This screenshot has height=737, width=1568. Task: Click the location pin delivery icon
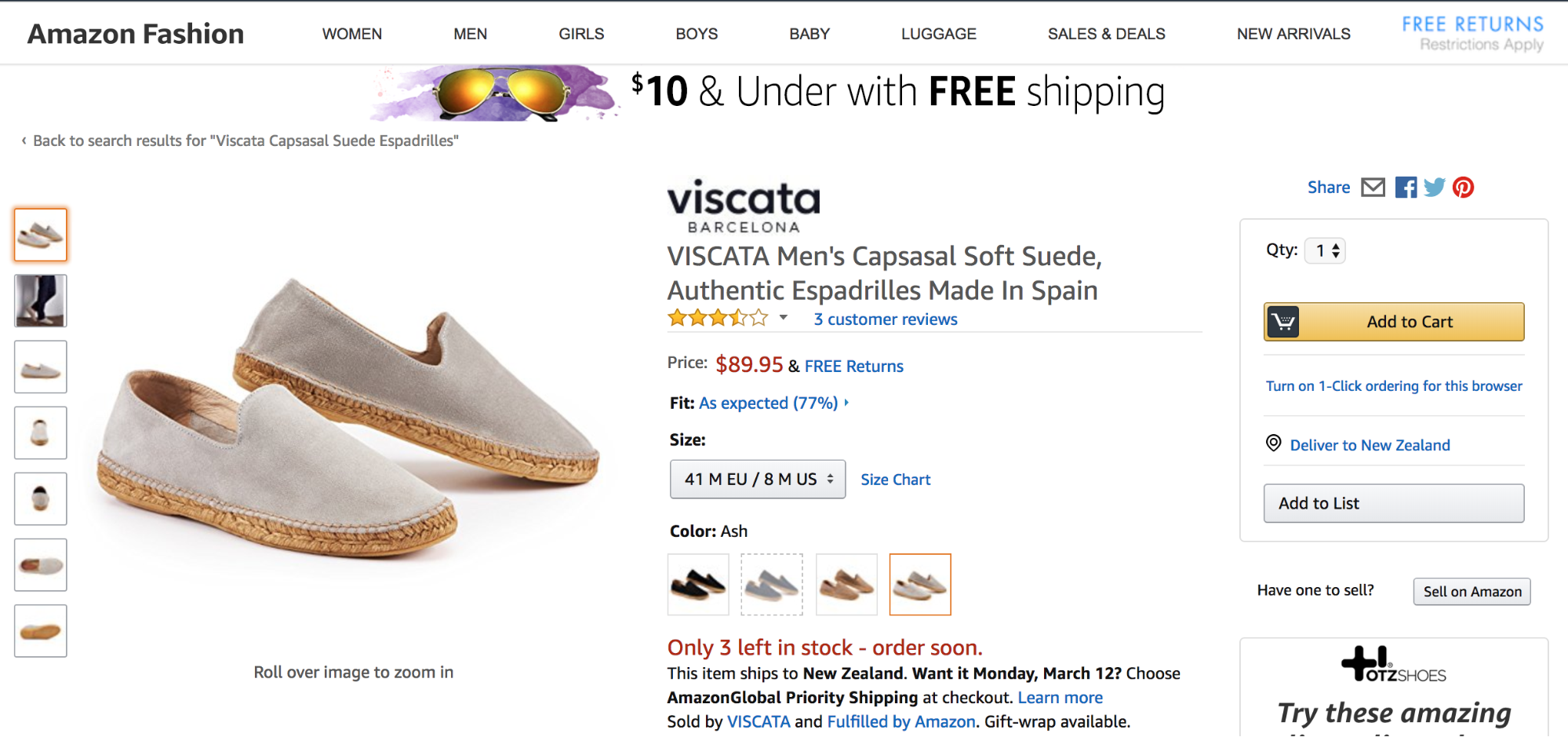[x=1274, y=443]
